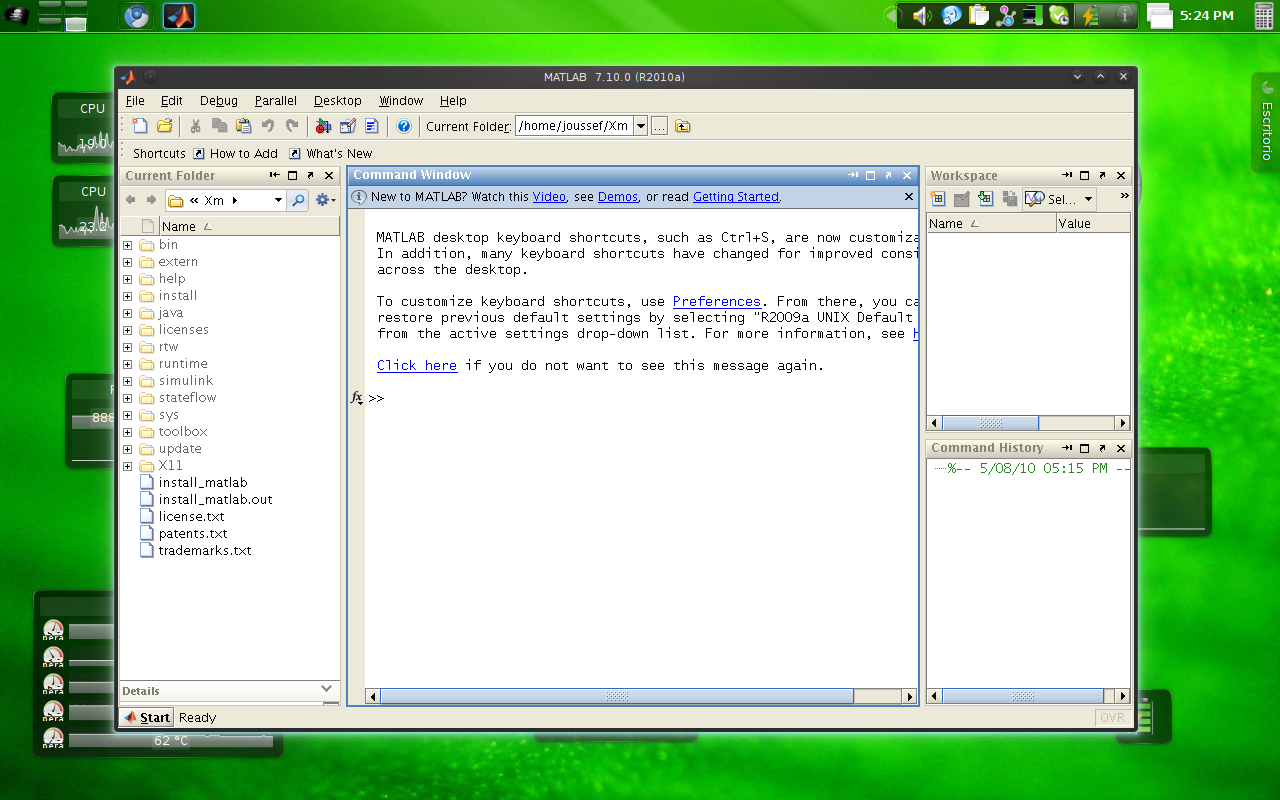
Task: Expand the toolbox folder
Action: coord(127,432)
